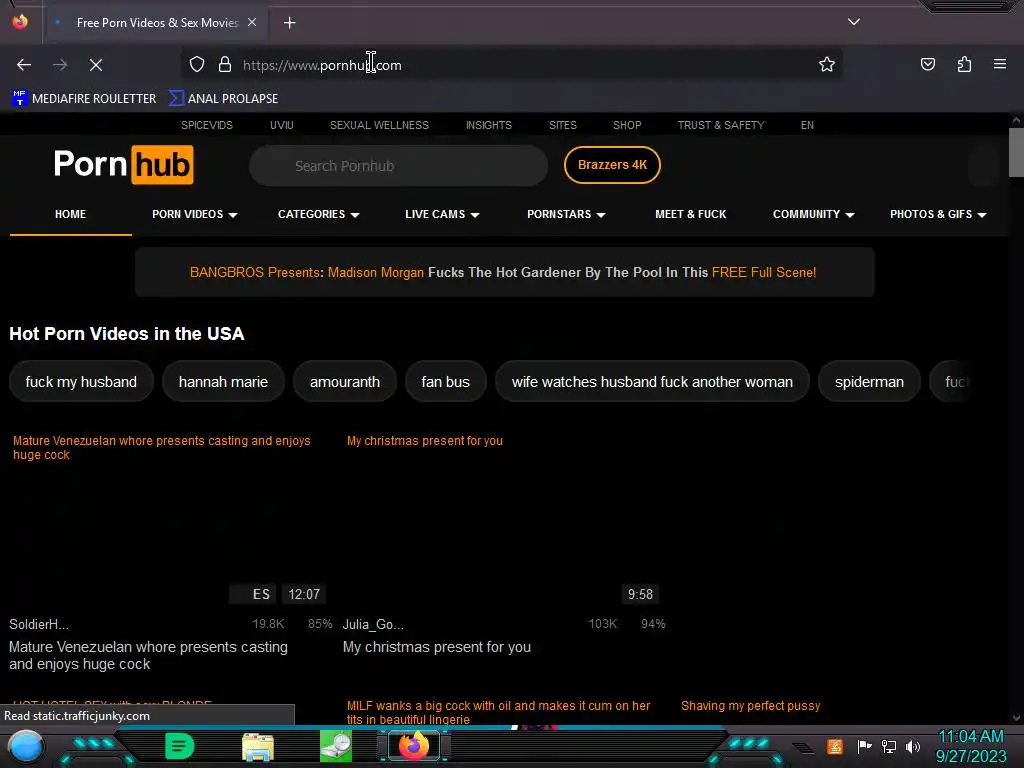Select the amouranth search chip

pyautogui.click(x=345, y=381)
